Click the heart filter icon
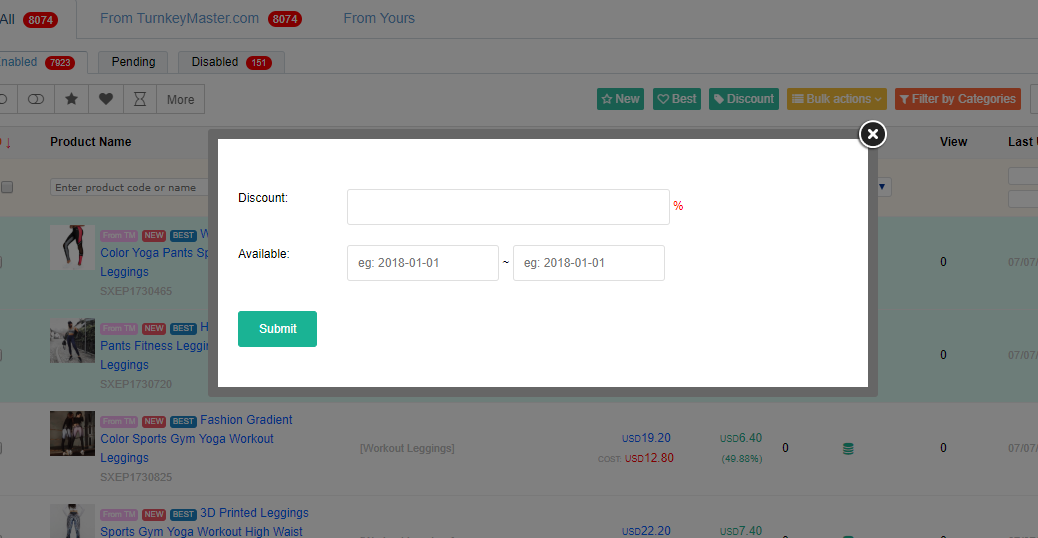This screenshot has width=1038, height=538. (x=105, y=99)
